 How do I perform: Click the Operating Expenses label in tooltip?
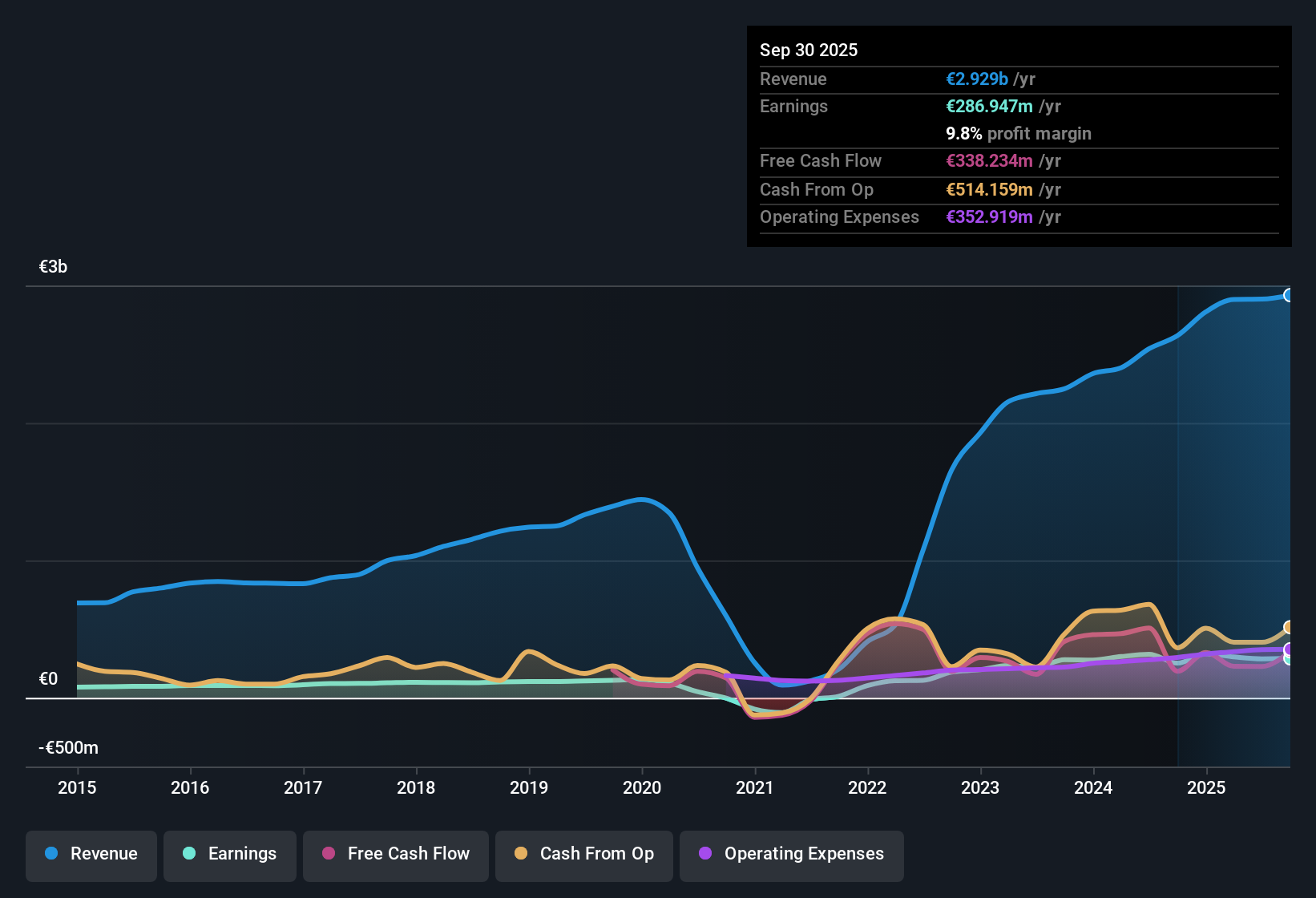(839, 217)
